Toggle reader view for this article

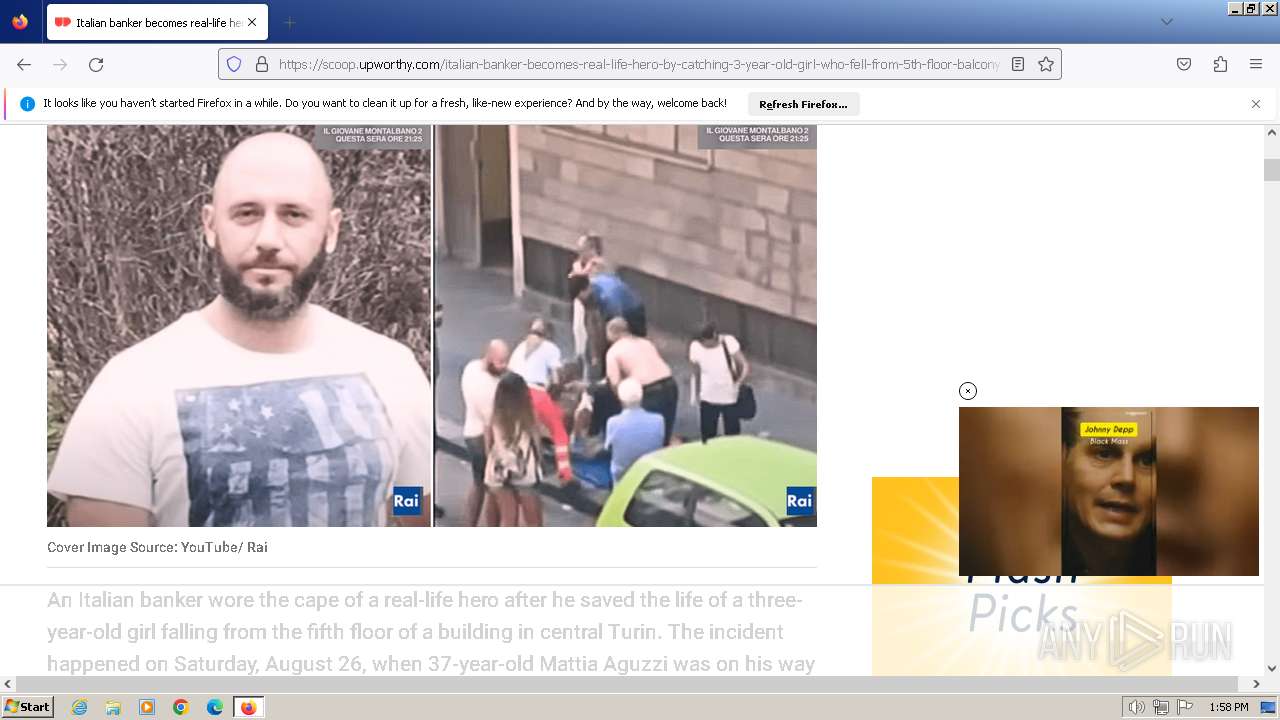click(x=1018, y=64)
